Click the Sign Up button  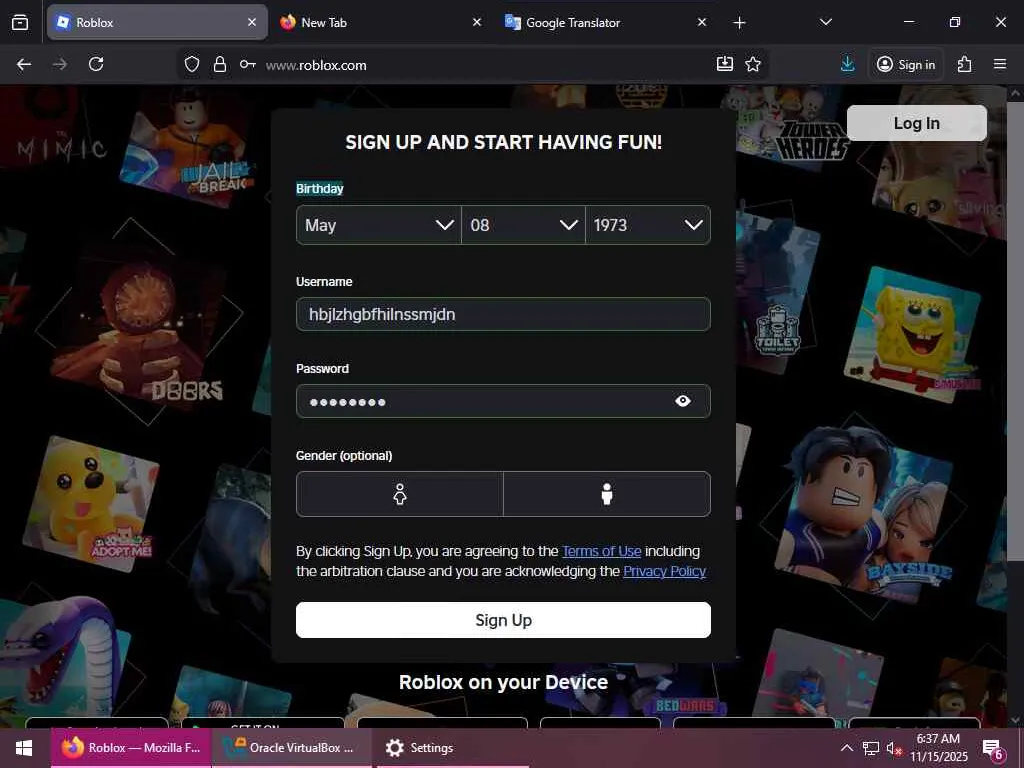pos(503,620)
